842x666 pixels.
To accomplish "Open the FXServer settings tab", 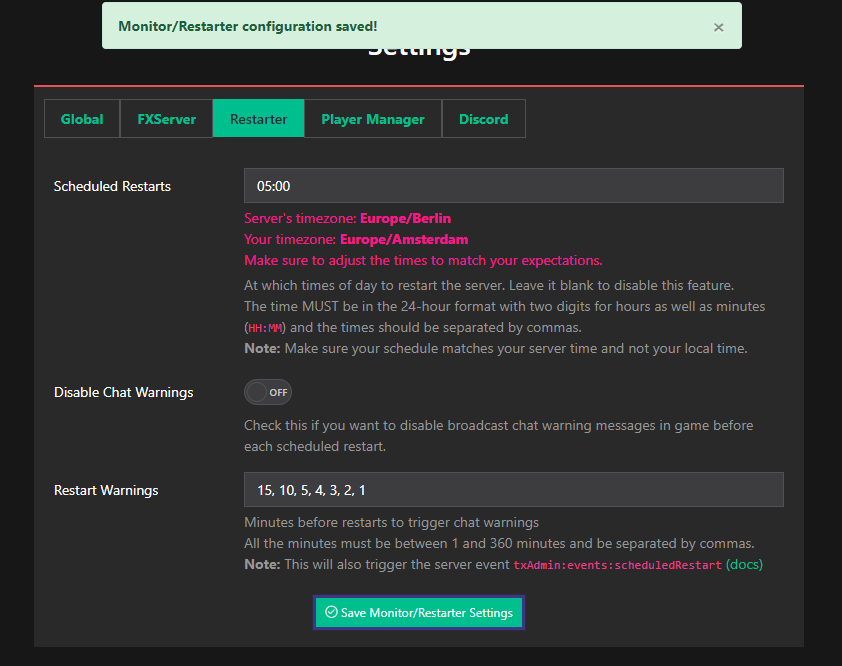I will (x=166, y=119).
